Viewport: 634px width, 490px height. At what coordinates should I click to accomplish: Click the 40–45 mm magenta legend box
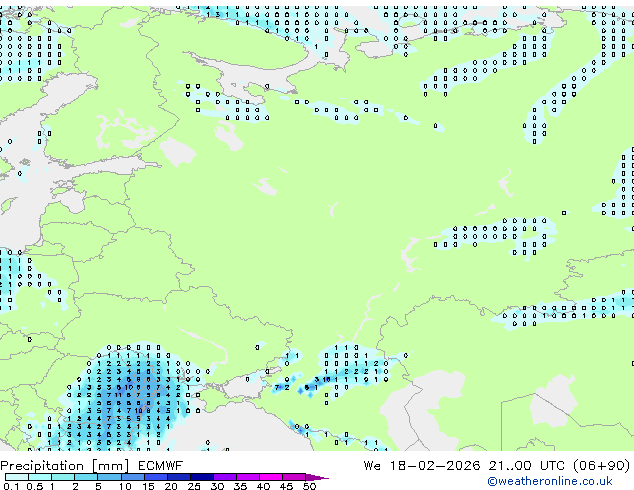point(271,477)
